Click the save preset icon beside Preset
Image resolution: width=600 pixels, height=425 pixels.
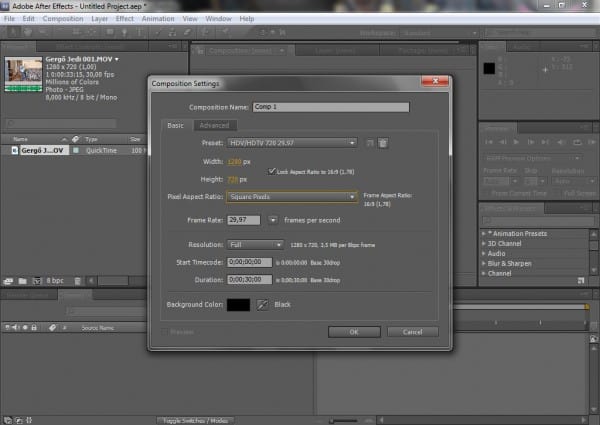371,143
